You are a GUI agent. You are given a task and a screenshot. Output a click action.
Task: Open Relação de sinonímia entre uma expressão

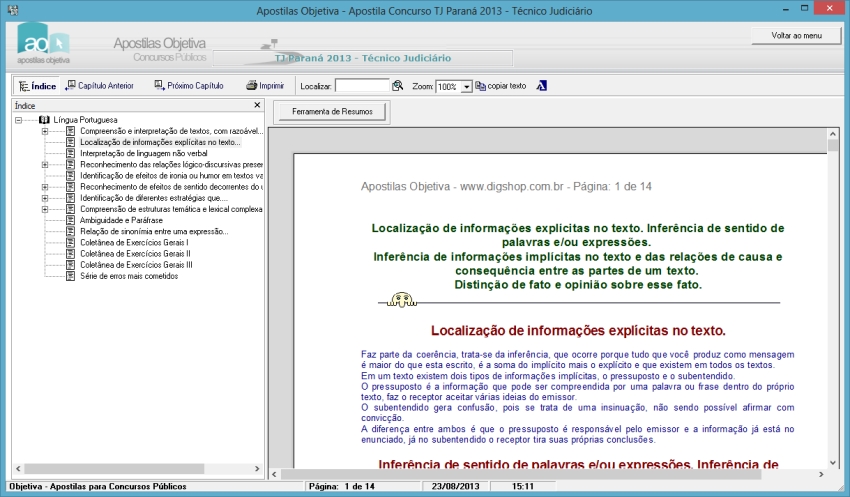(x=154, y=231)
